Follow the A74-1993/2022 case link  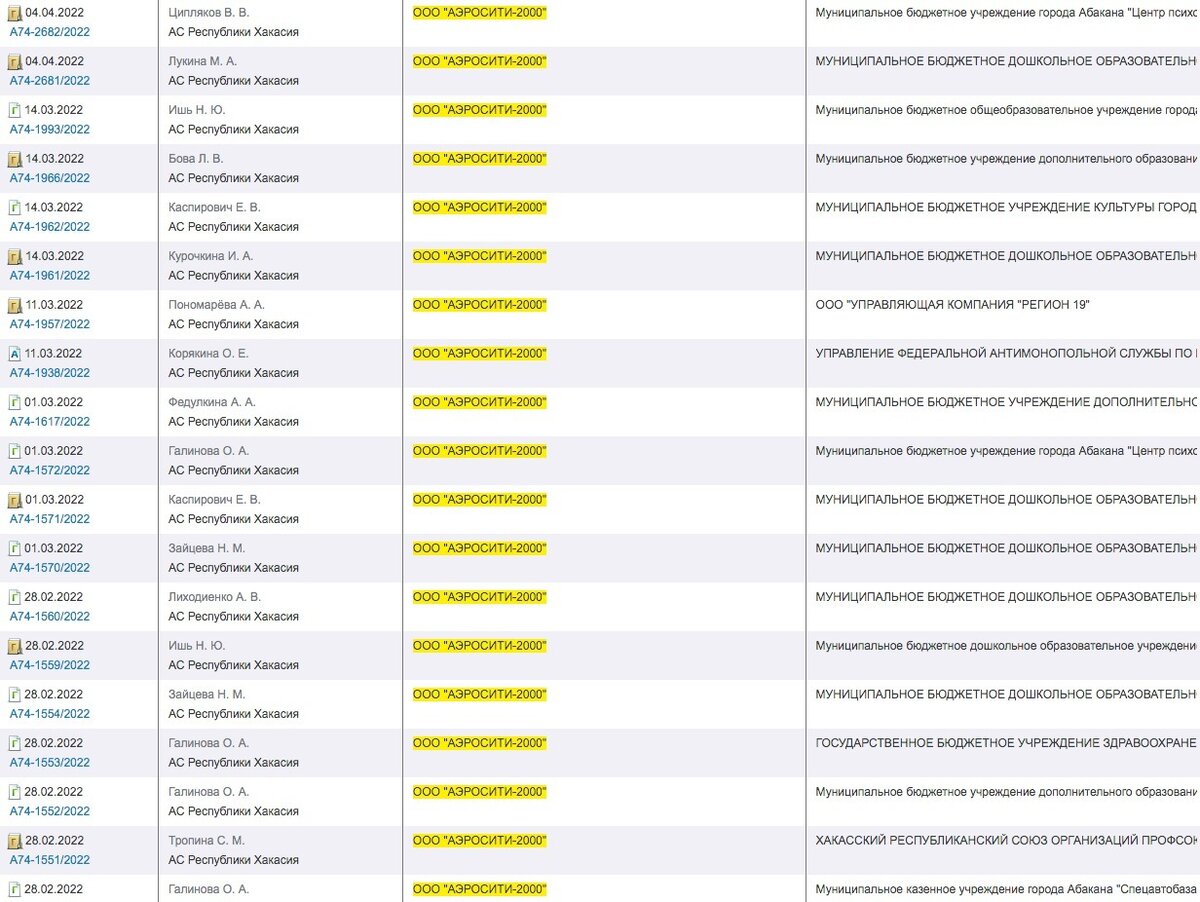(x=50, y=130)
